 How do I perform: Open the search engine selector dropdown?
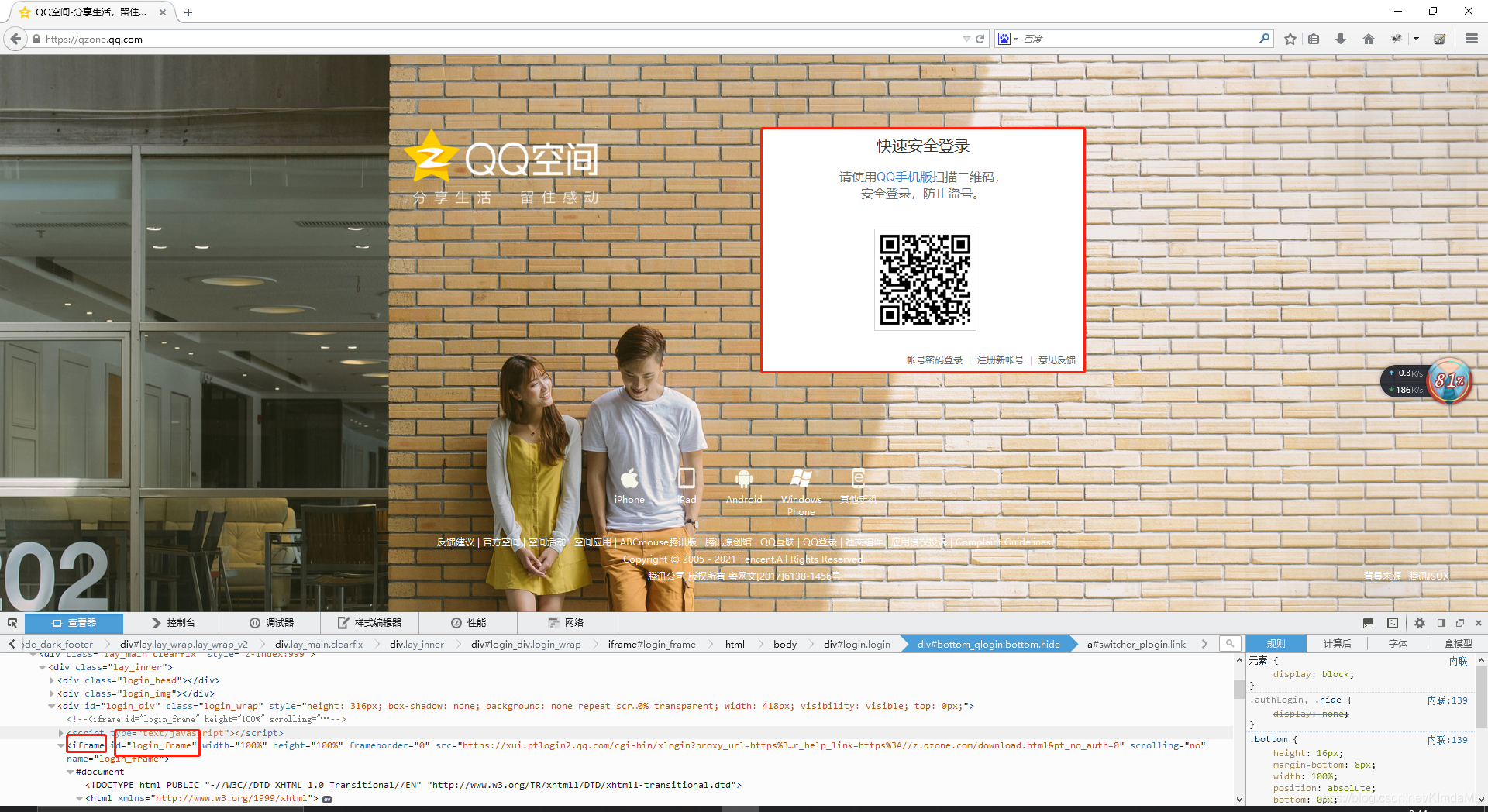tap(1007, 39)
